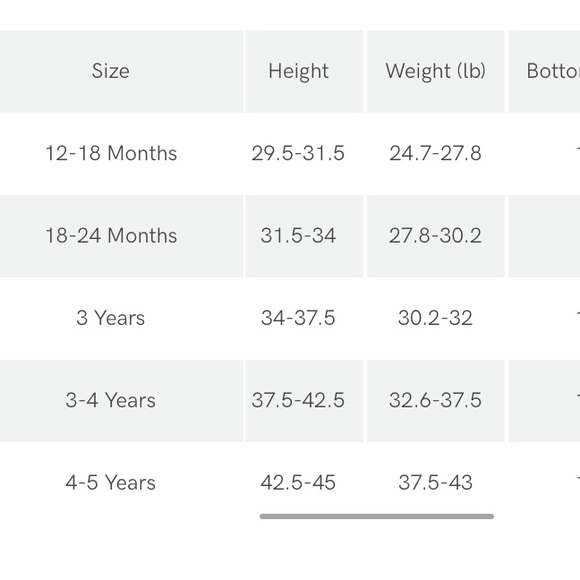Select the 4-5 Years size cell

coord(111,483)
